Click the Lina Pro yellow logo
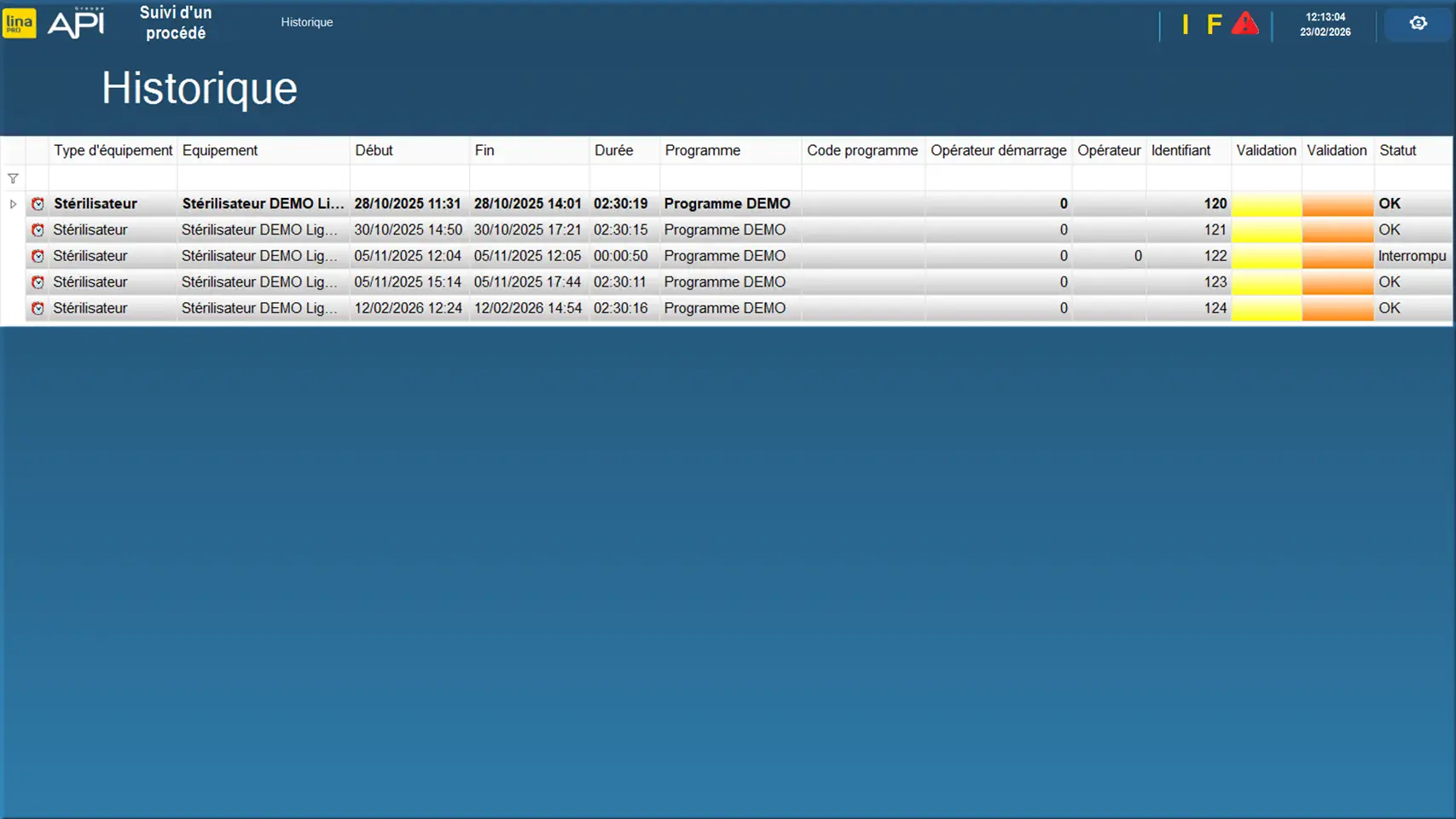The width and height of the screenshot is (1456, 819). click(19, 23)
